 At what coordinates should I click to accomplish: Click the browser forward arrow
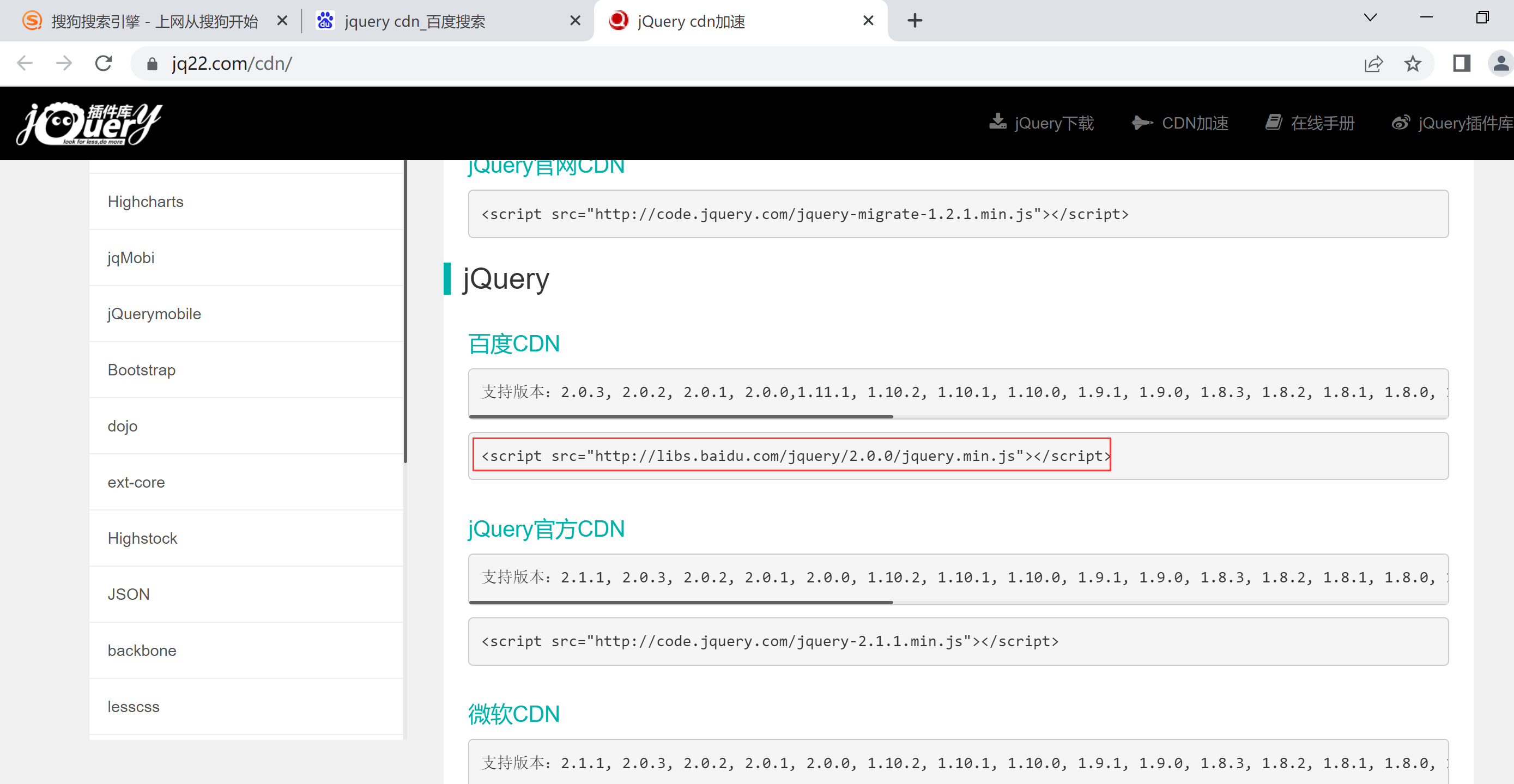point(63,63)
